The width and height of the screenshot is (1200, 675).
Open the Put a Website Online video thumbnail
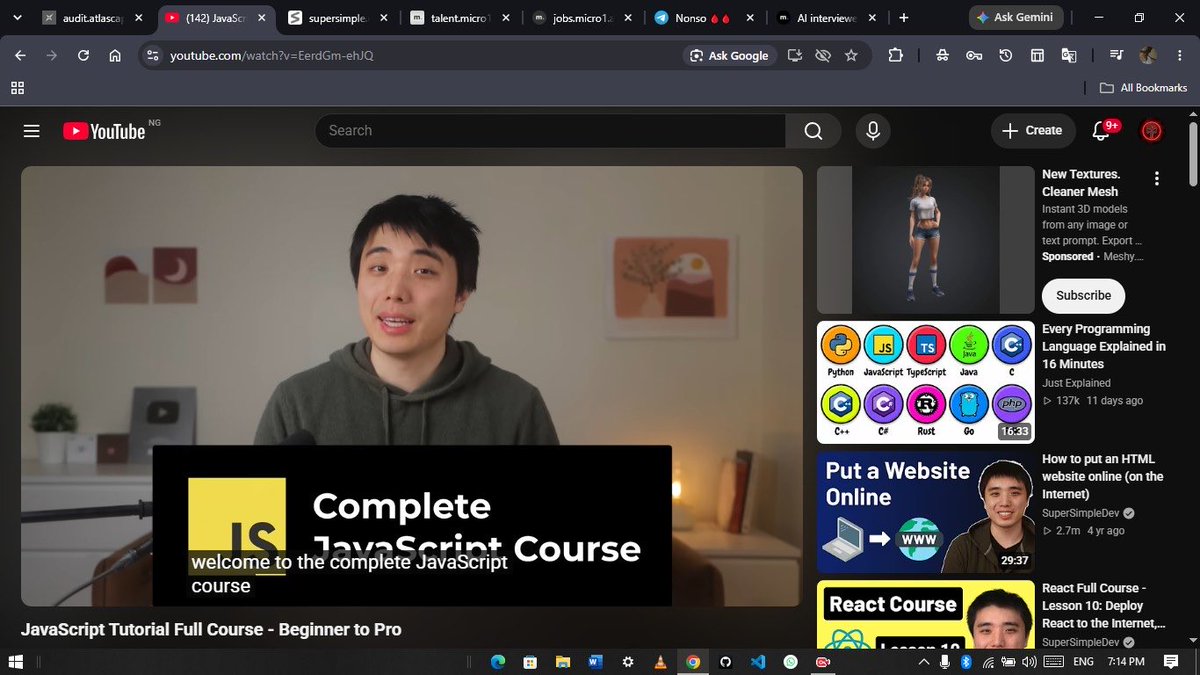pos(926,512)
